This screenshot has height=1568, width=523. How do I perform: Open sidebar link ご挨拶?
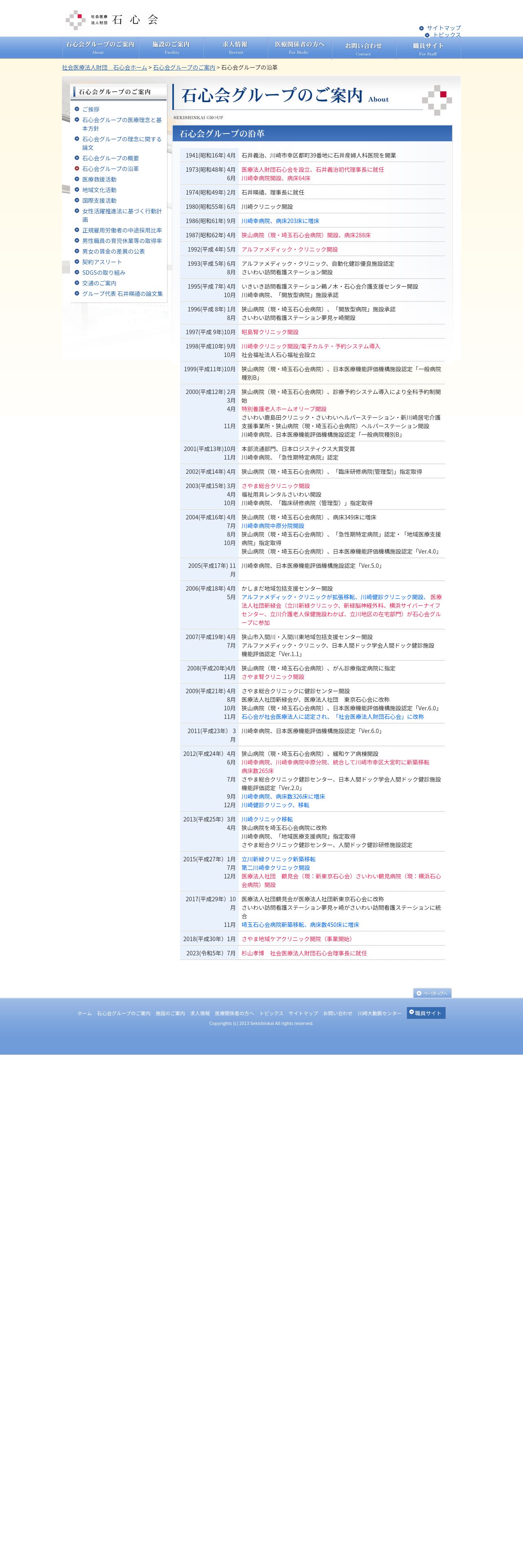pos(91,109)
